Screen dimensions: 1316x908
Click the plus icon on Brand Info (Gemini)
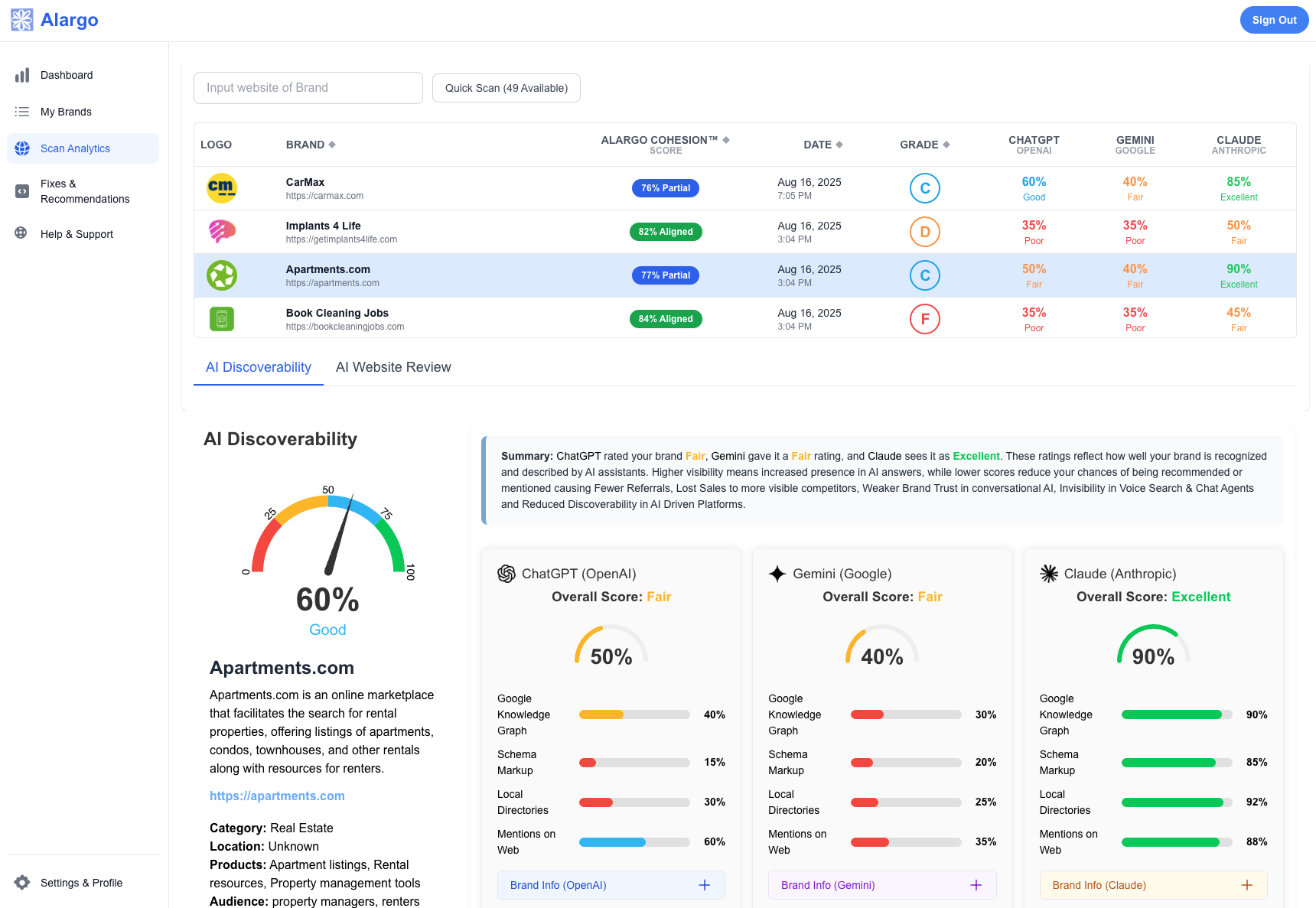(976, 885)
